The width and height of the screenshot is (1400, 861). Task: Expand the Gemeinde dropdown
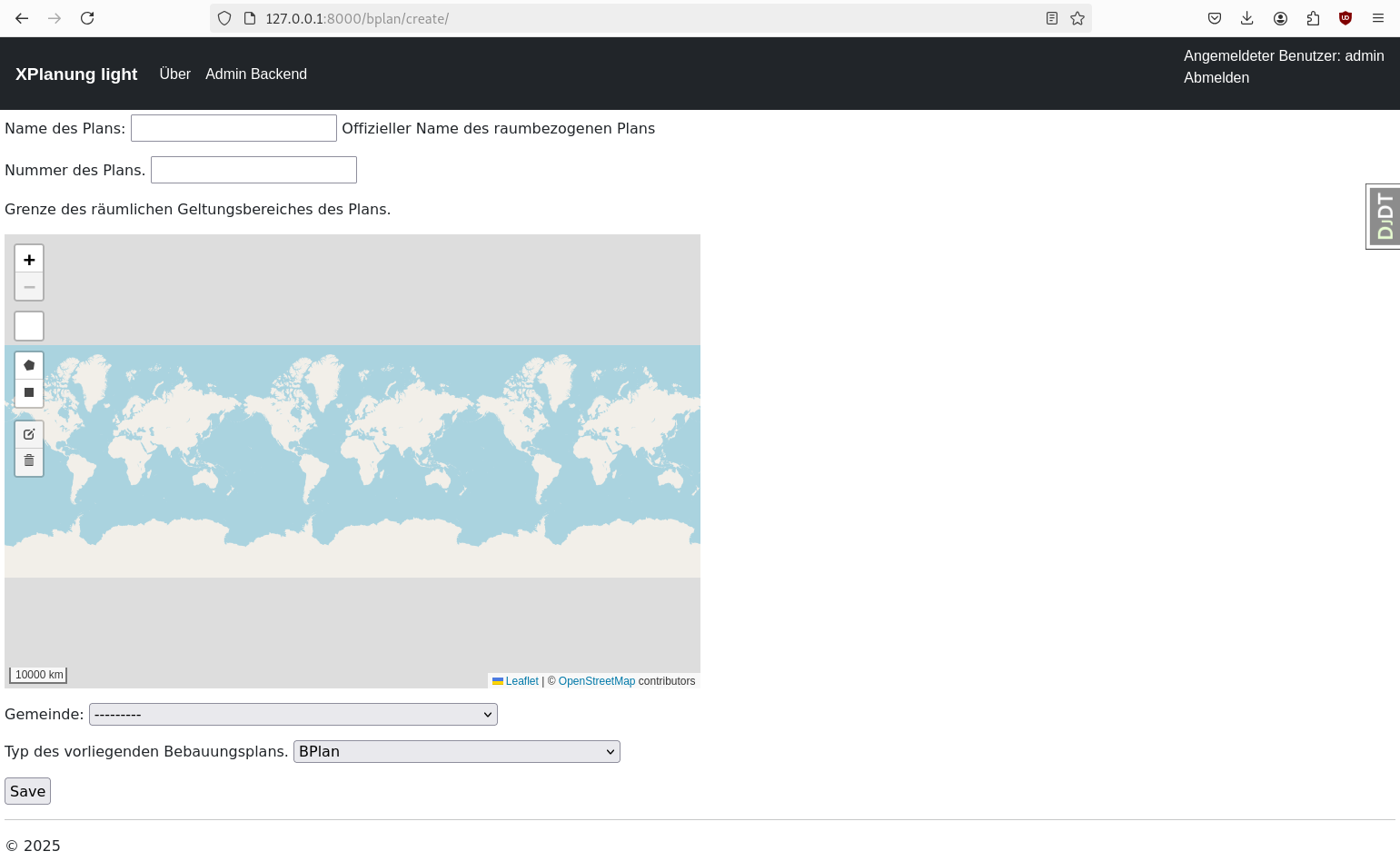(293, 715)
